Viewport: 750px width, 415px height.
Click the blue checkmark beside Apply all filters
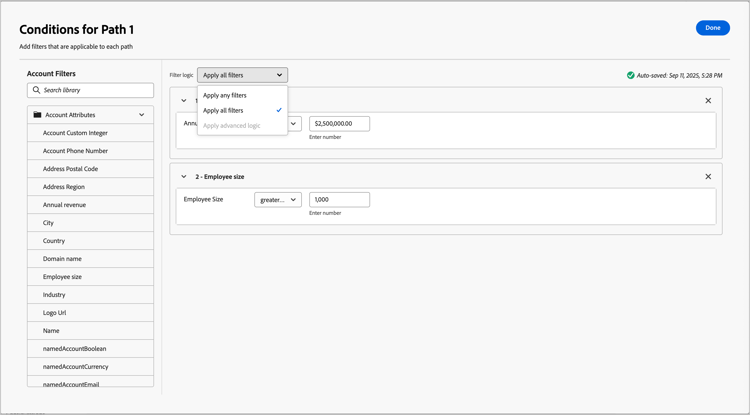click(279, 110)
